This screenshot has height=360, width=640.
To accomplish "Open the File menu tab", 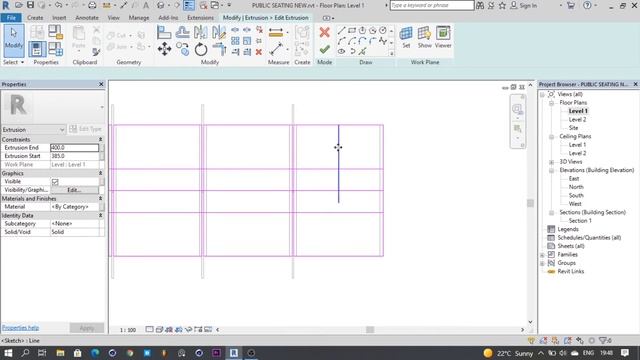I will point(11,18).
